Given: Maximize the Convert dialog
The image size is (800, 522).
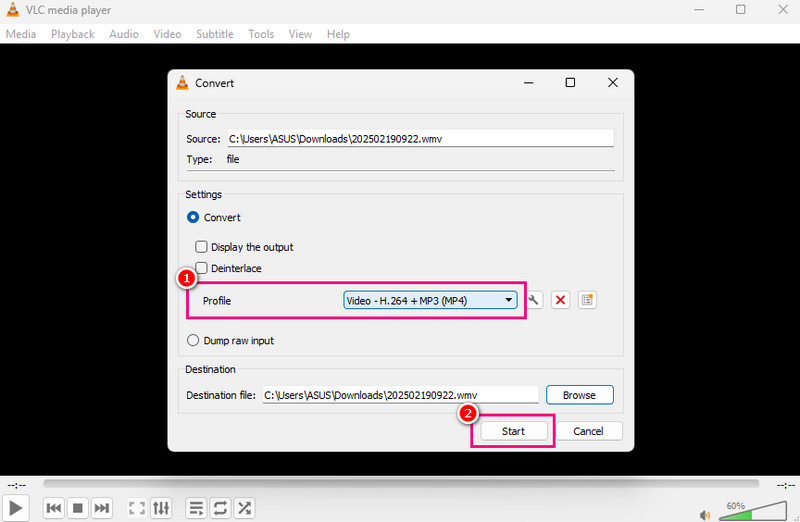Looking at the screenshot, I should (x=570, y=83).
